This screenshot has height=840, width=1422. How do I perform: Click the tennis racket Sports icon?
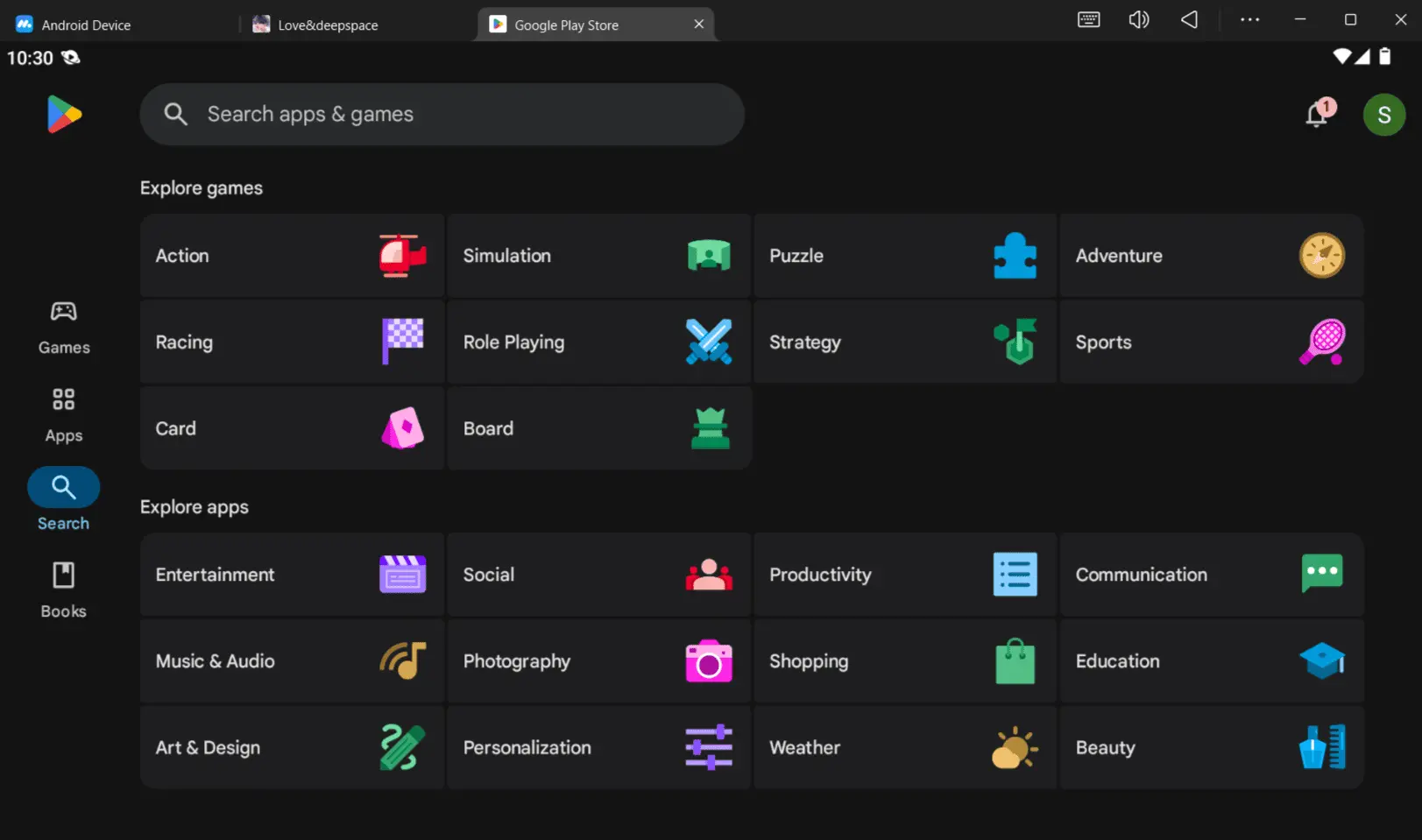[1322, 342]
